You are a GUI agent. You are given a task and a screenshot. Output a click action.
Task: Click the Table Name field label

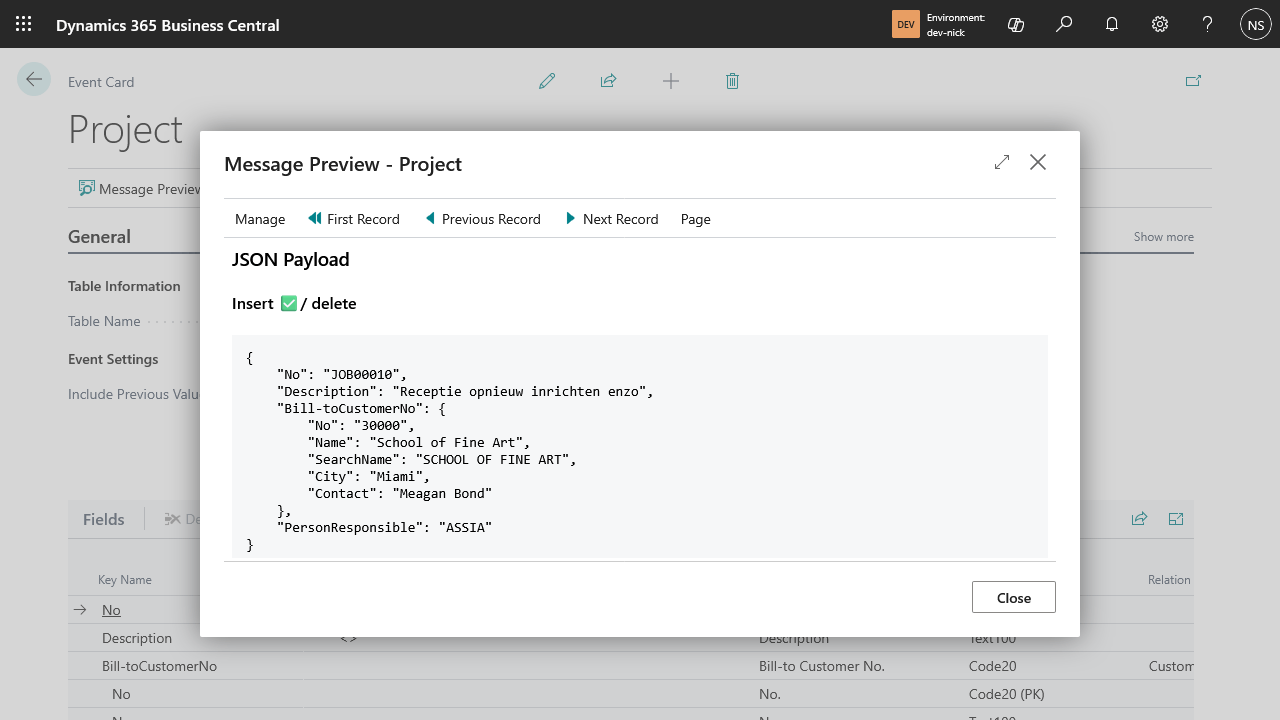(104, 321)
